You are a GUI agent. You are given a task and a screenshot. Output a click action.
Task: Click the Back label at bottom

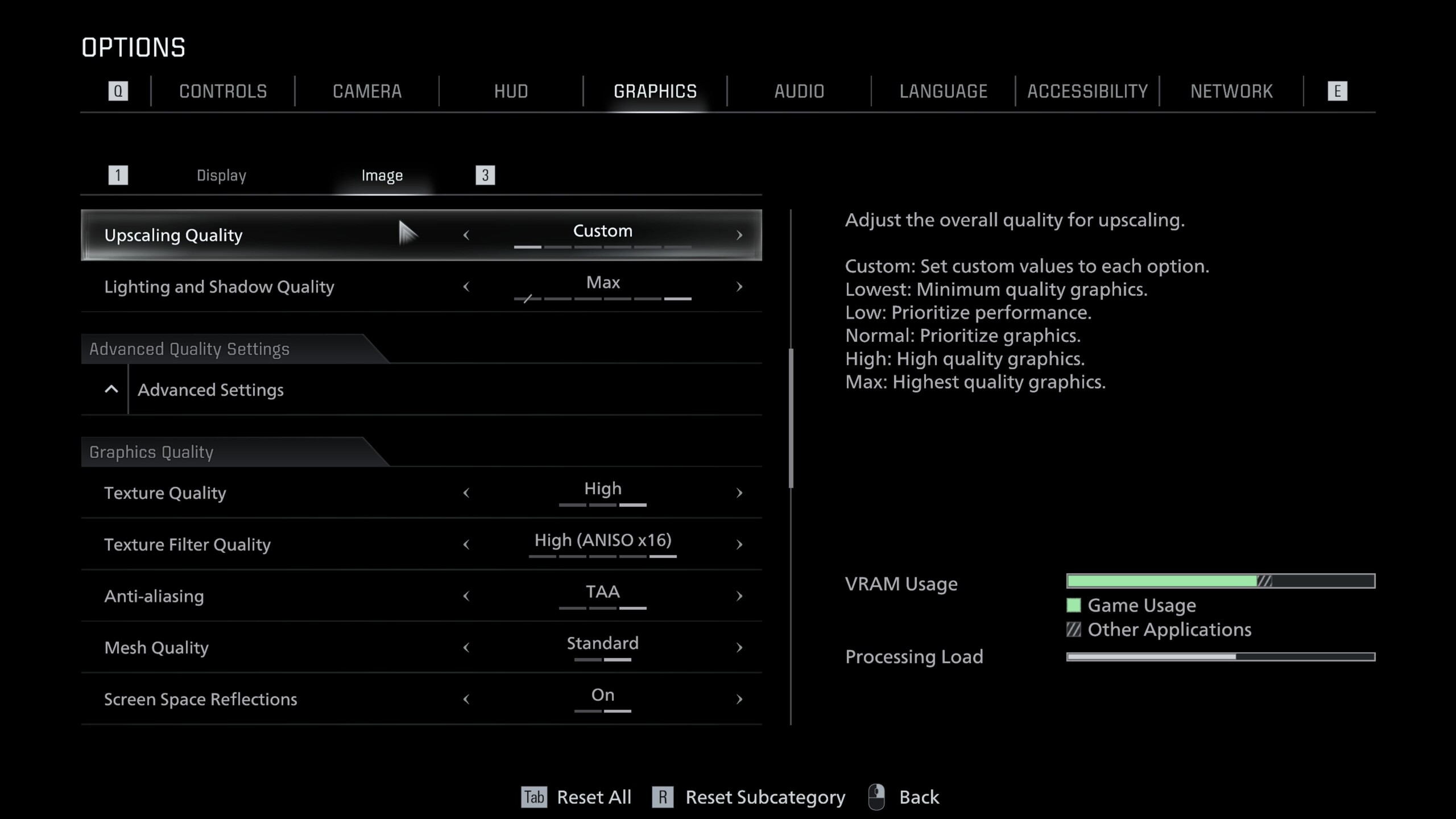point(919,797)
